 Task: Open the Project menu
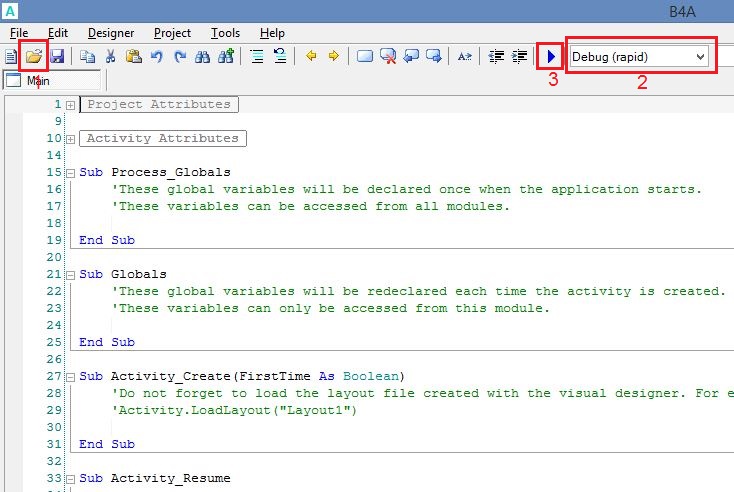(172, 33)
